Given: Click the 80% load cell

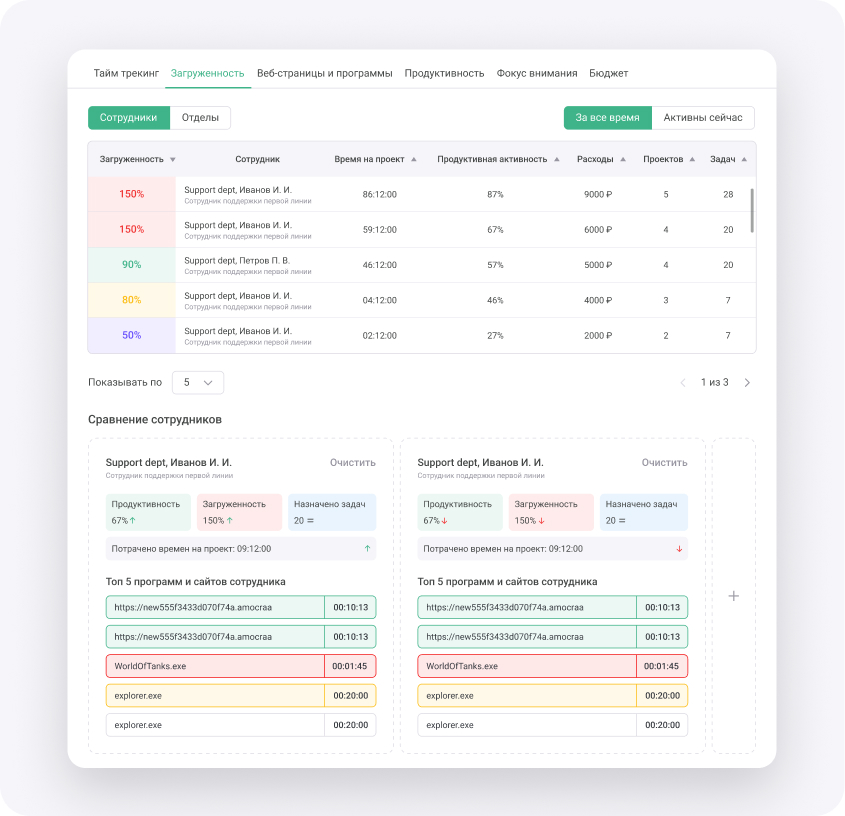Looking at the screenshot, I should (x=131, y=300).
